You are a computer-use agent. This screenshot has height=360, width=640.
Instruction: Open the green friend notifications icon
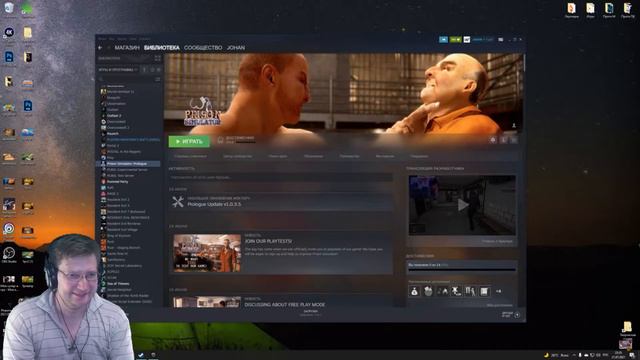456,40
